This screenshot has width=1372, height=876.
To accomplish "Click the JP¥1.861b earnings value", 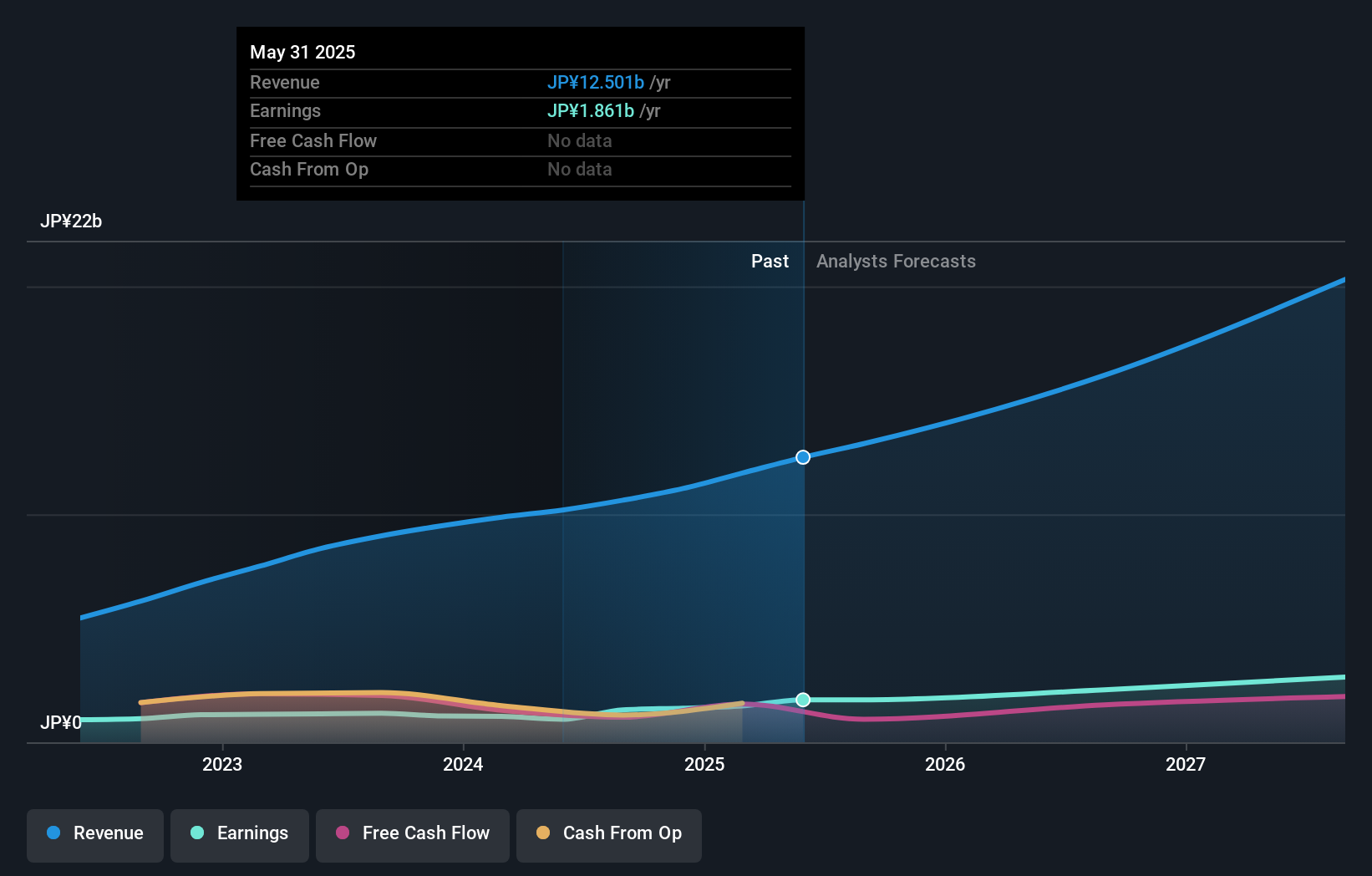I will coord(591,110).
